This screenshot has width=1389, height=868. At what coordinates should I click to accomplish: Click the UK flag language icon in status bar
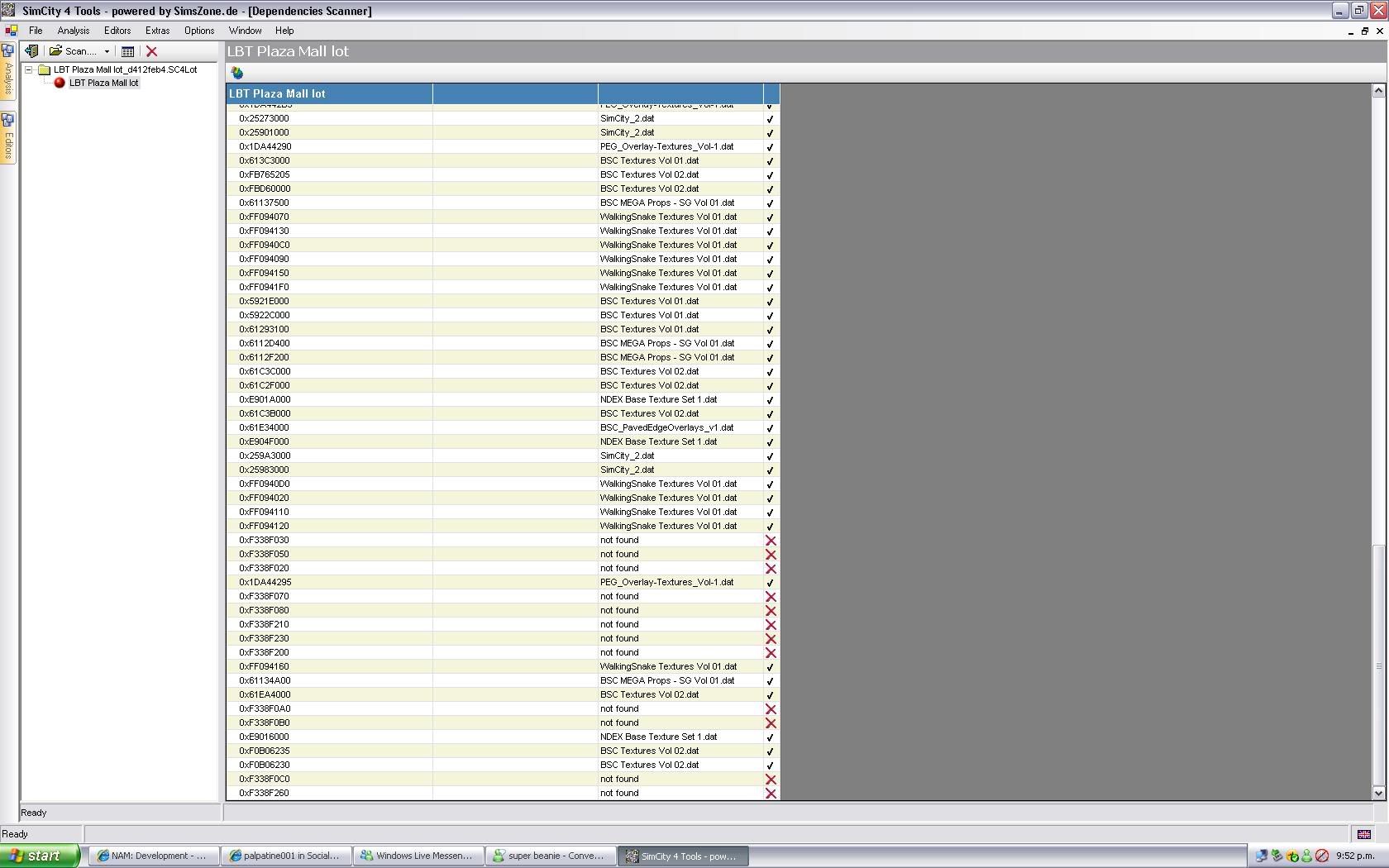point(1364,834)
